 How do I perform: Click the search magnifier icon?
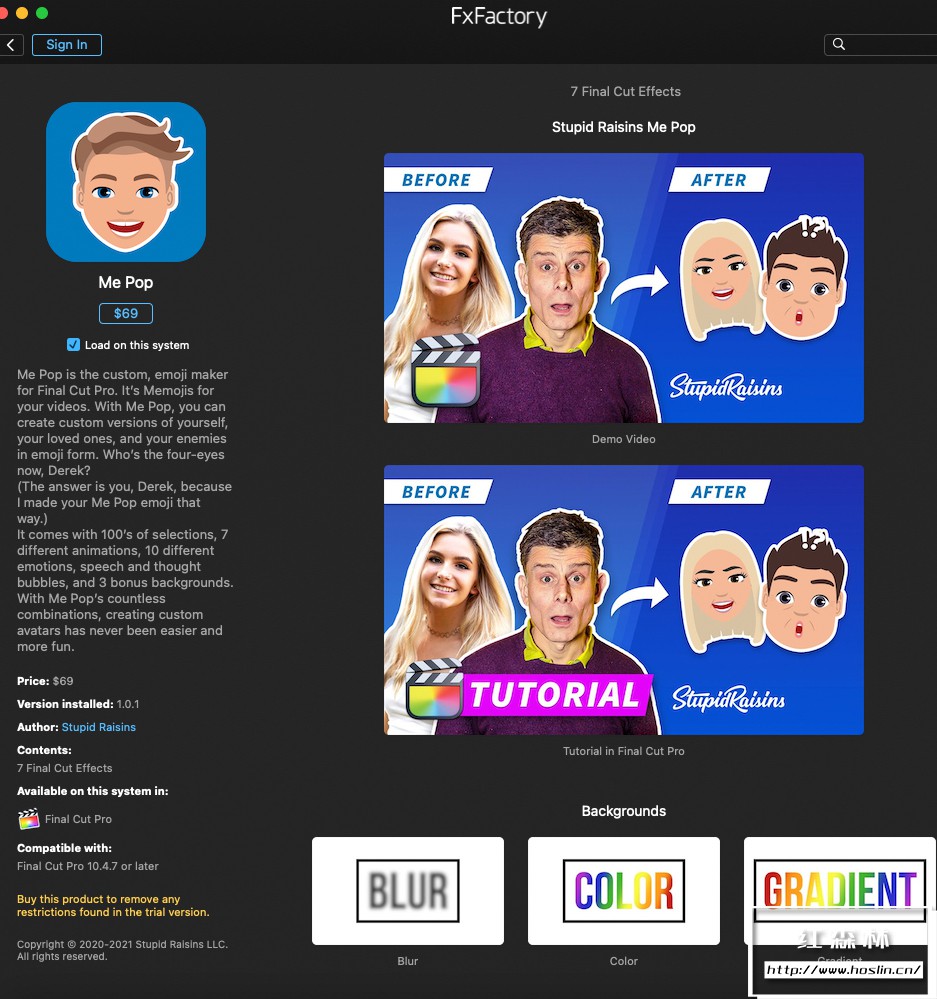click(x=839, y=44)
